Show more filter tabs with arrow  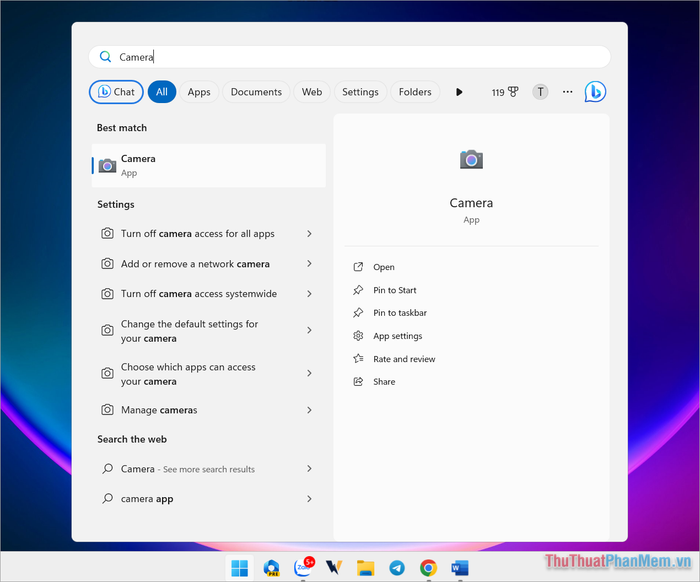[459, 92]
